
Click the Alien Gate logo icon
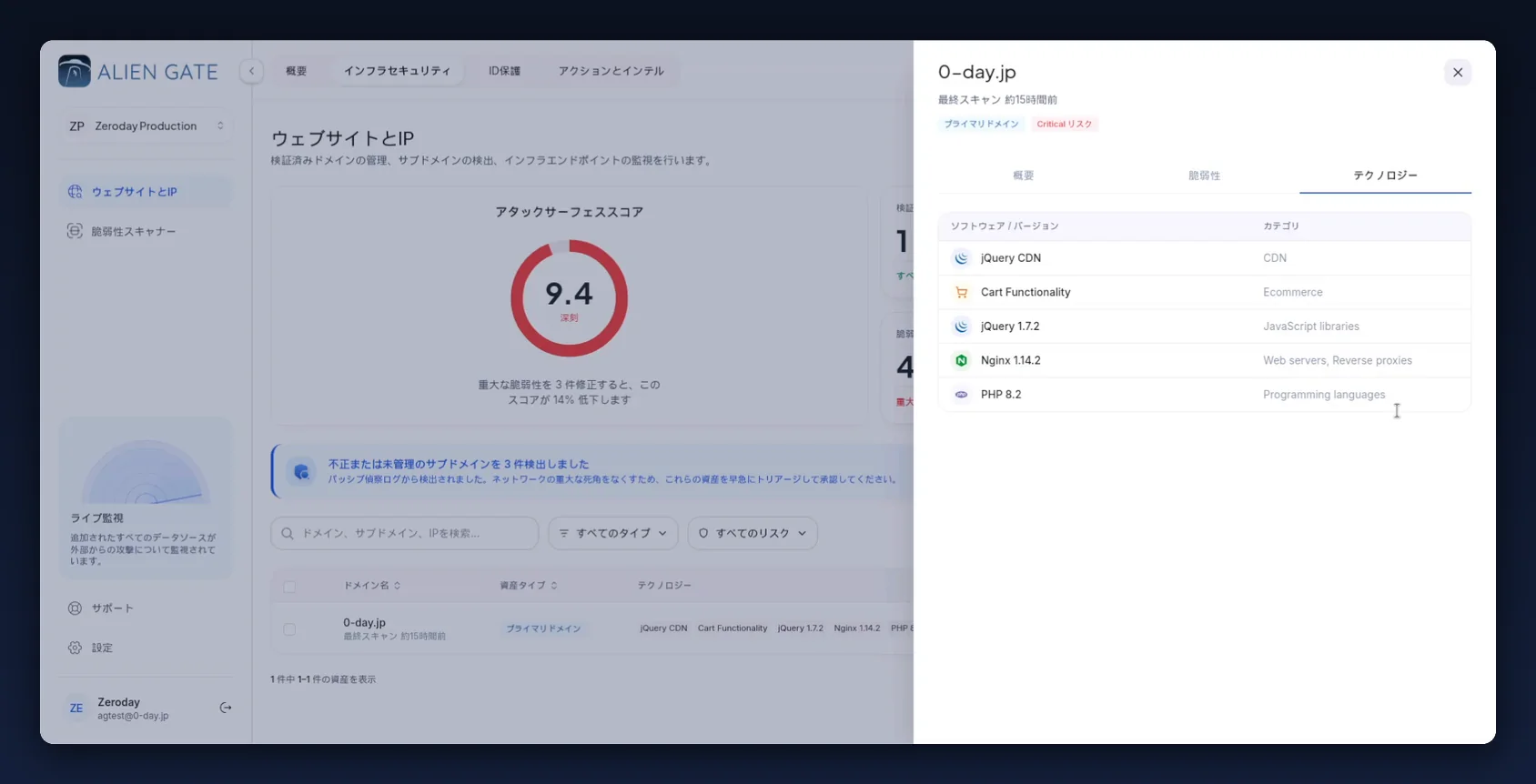75,71
